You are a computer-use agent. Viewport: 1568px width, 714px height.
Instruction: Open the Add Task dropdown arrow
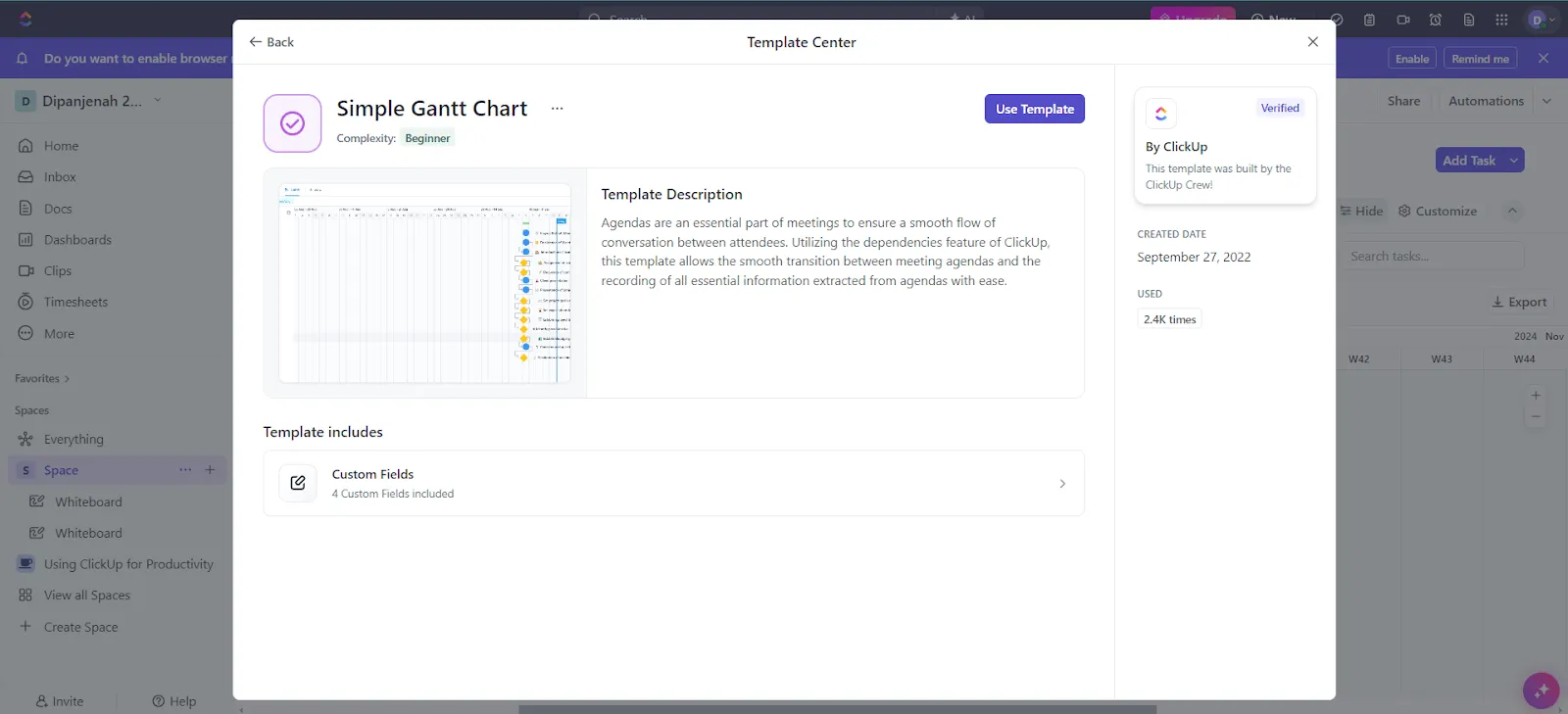tap(1514, 161)
